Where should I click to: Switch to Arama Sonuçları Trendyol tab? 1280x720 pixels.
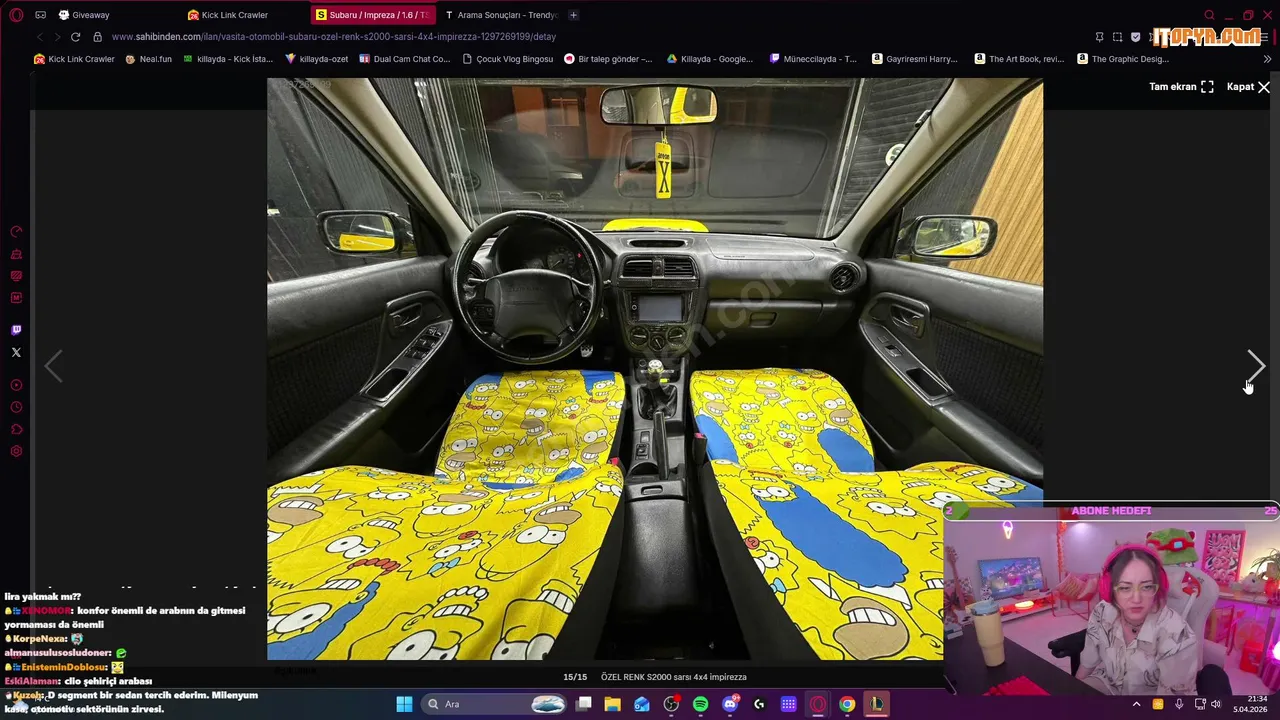pos(501,15)
